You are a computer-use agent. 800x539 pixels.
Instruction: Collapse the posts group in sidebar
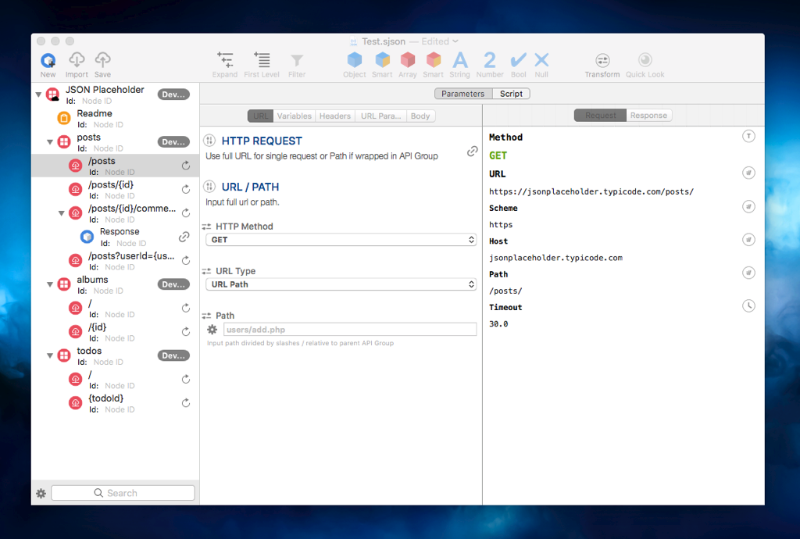coord(50,143)
